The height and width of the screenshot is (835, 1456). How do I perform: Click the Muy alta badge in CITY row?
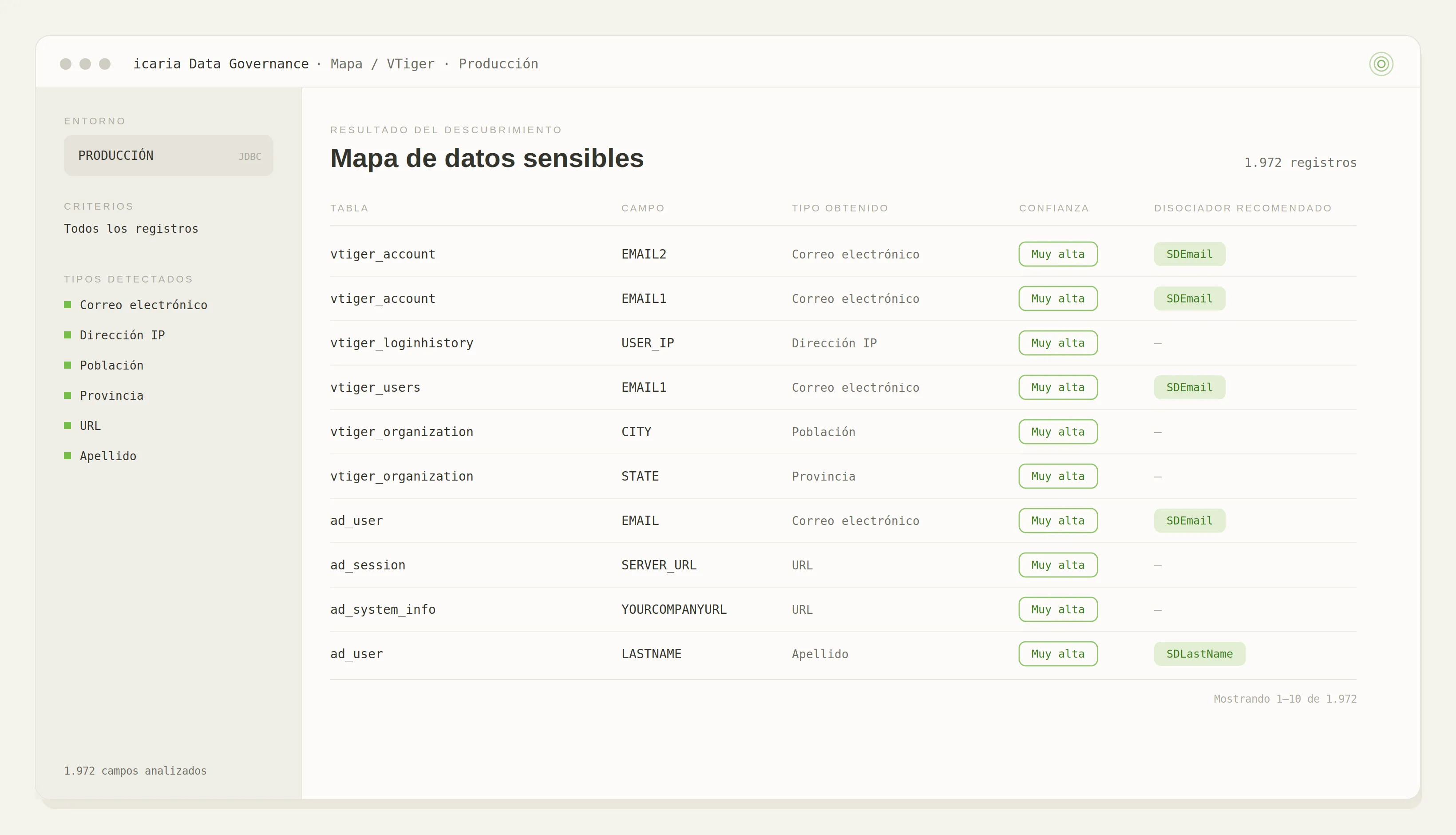[1058, 432]
